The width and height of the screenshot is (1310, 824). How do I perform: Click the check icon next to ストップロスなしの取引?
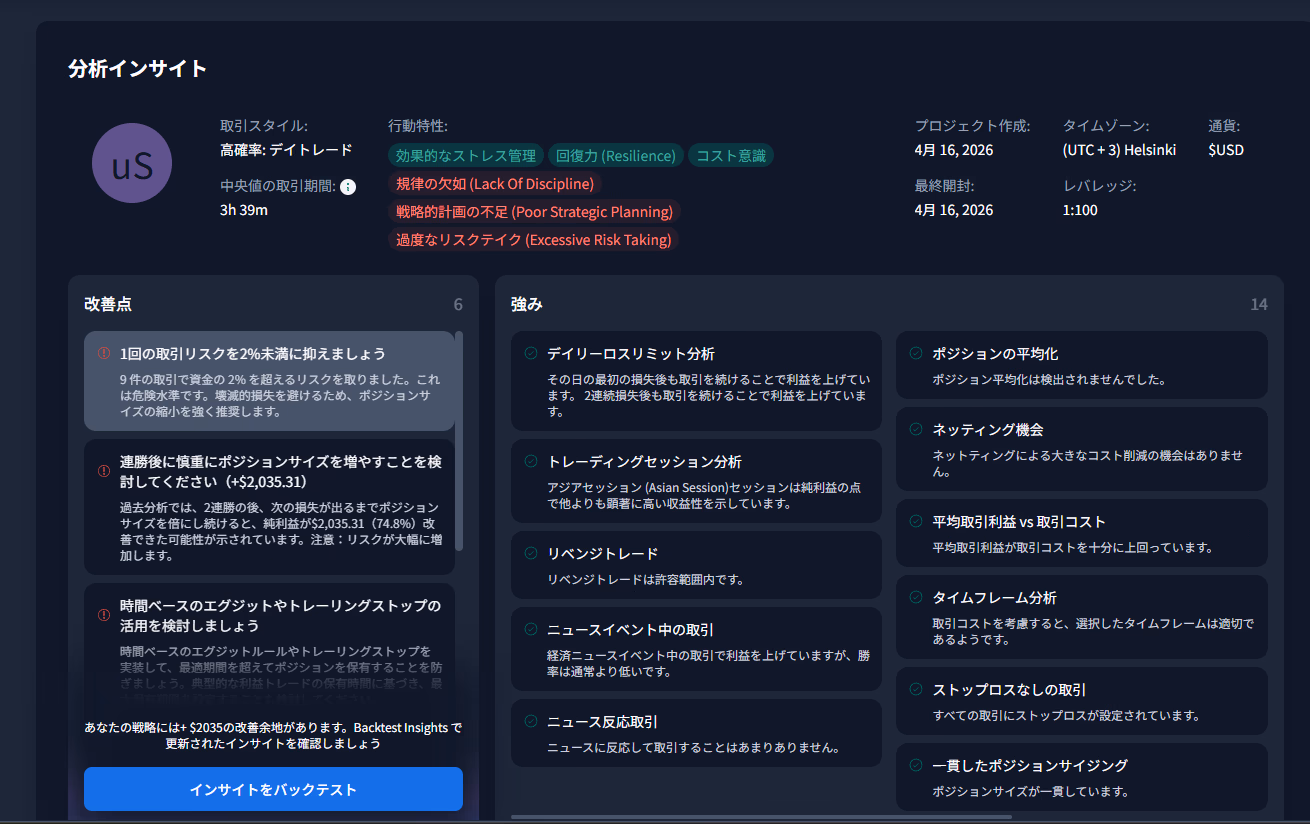pyautogui.click(x=914, y=689)
